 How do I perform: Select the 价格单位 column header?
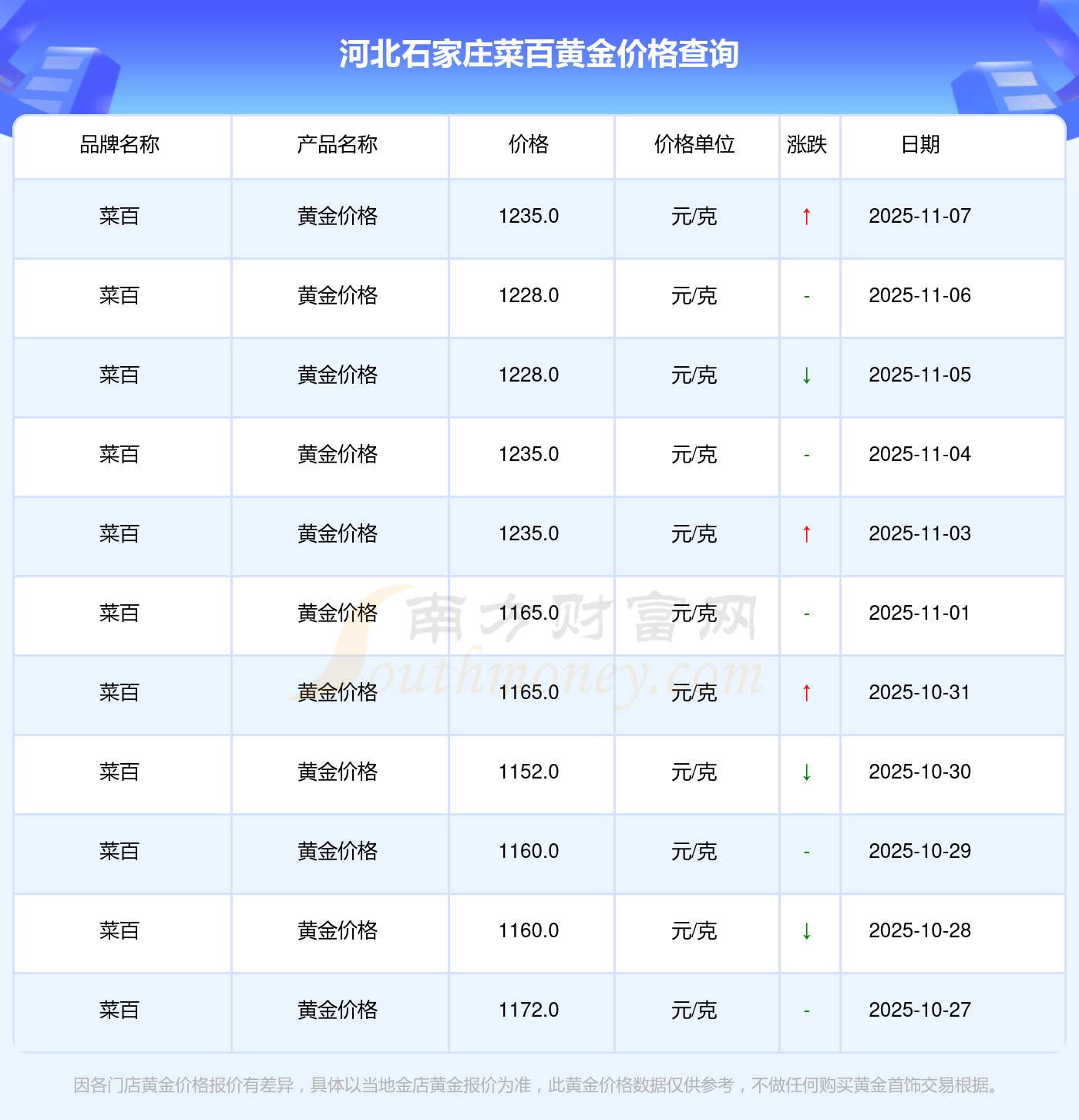(694, 144)
